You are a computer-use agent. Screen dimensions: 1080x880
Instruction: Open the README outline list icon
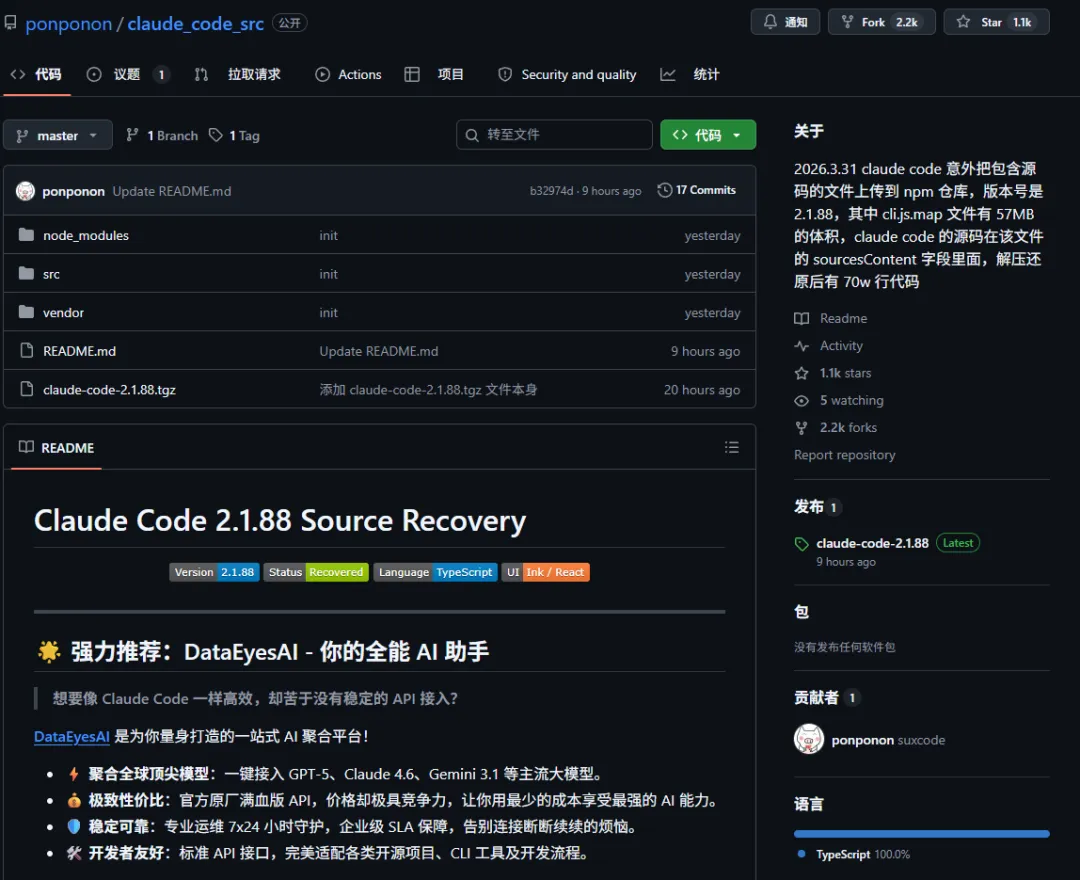tap(731, 448)
